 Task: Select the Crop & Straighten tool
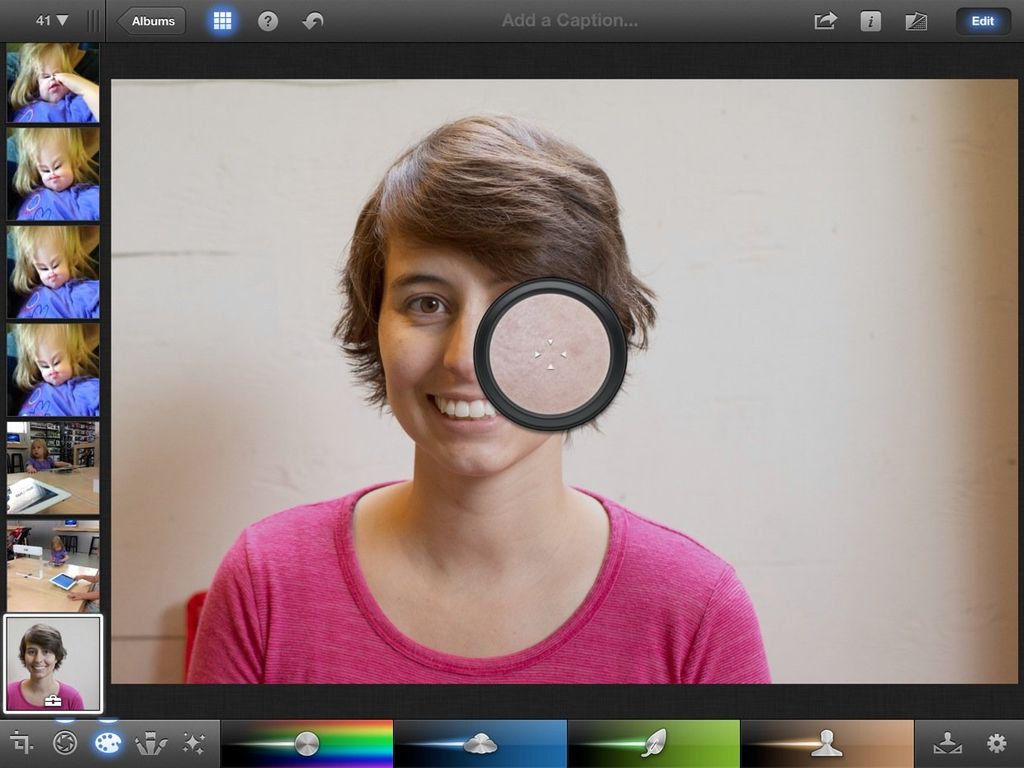click(20, 744)
